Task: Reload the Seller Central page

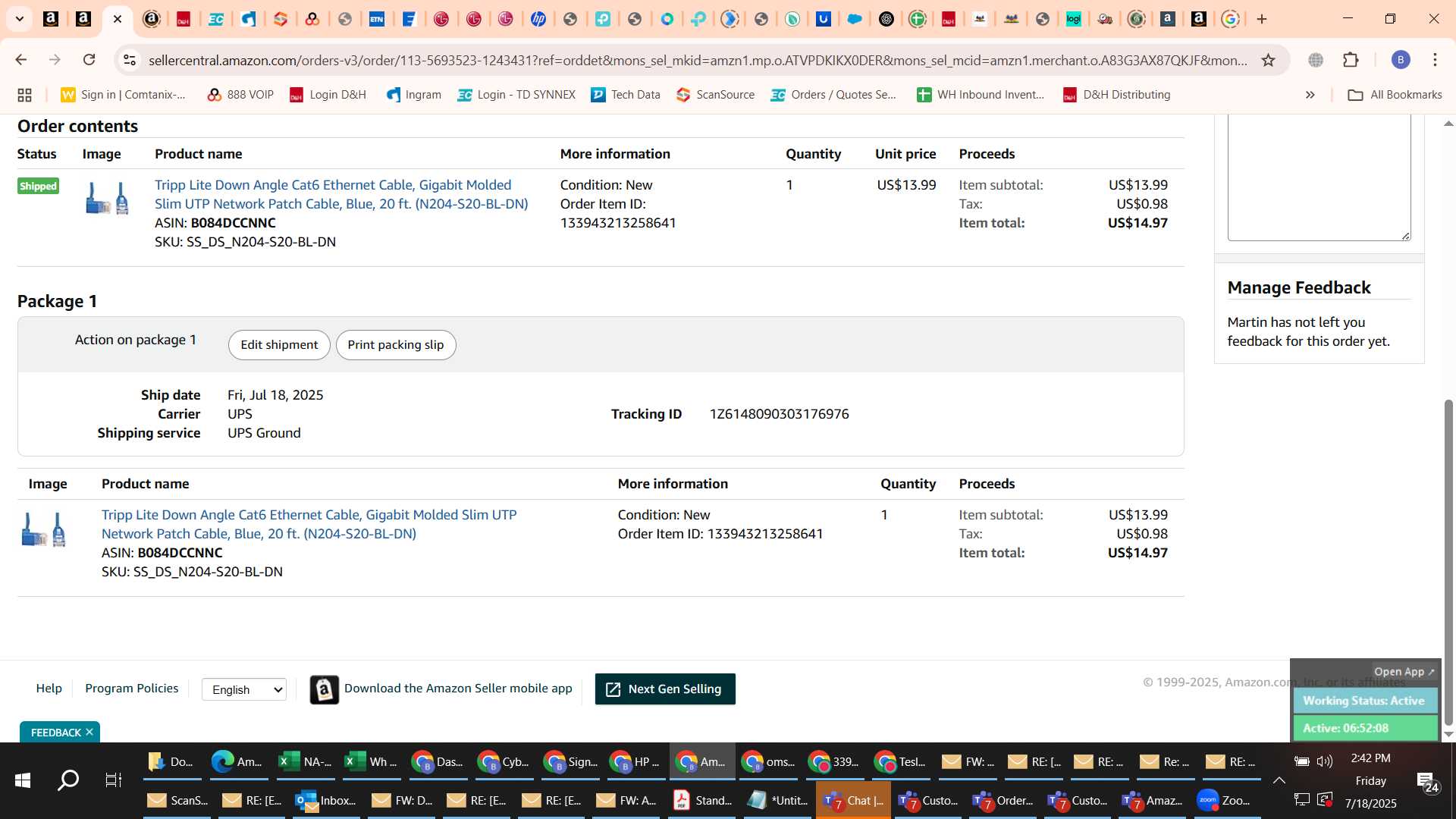Action: click(89, 60)
